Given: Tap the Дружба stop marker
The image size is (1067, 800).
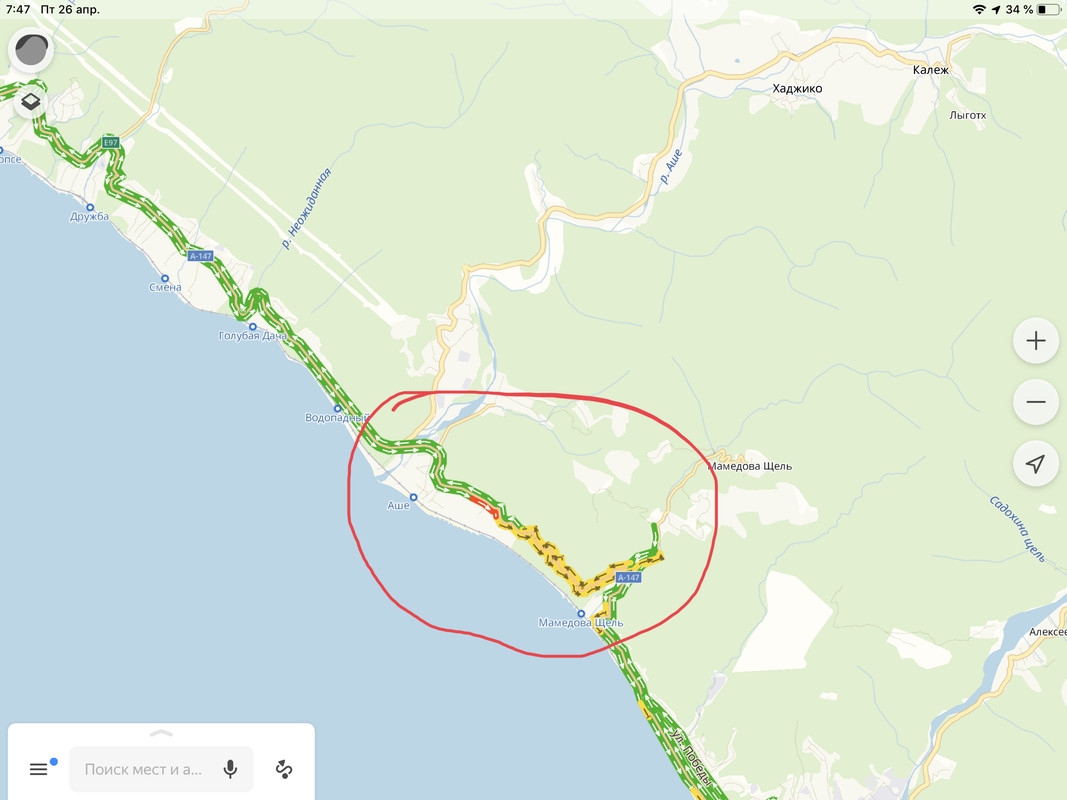Looking at the screenshot, I should pos(90,207).
